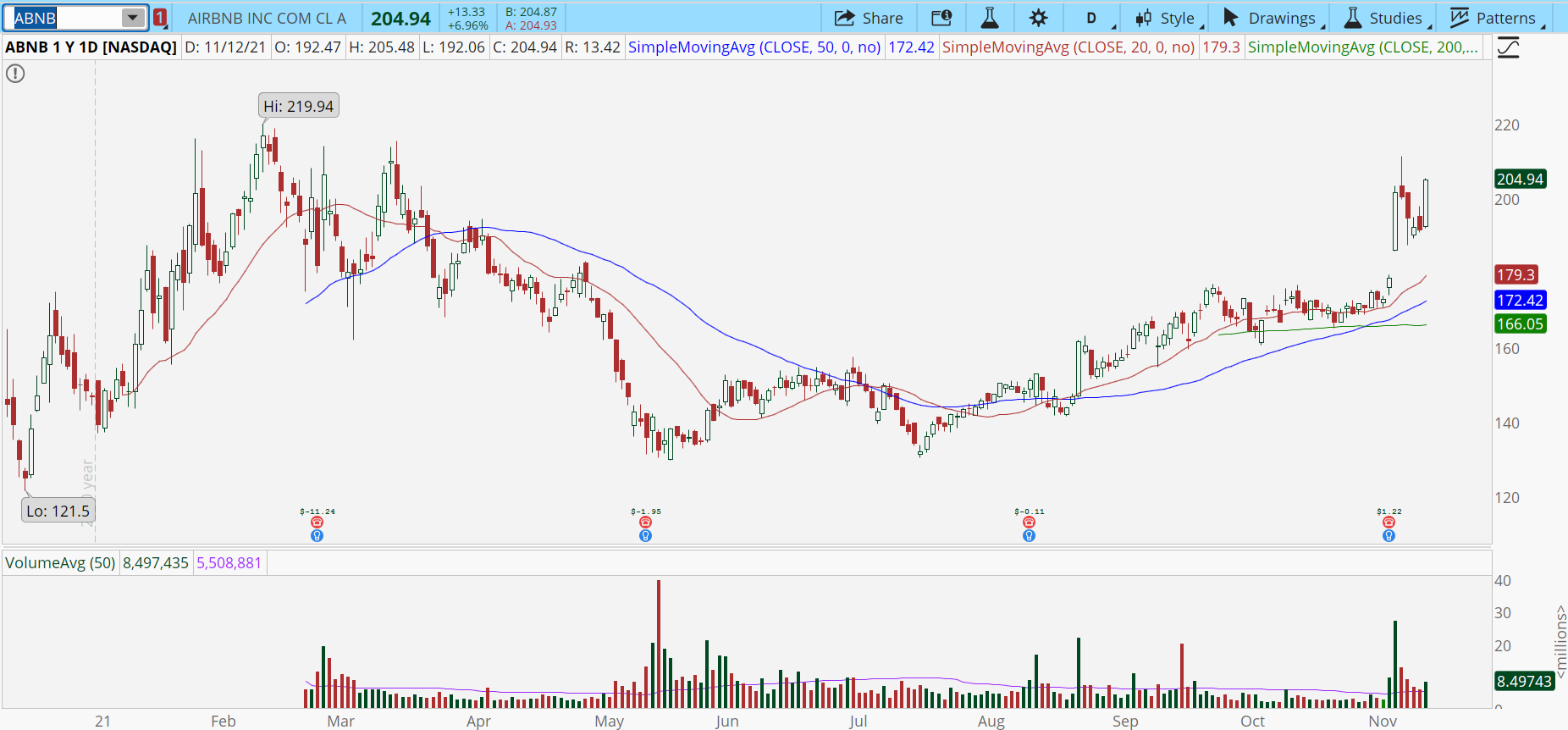Click the November earnings phone icon
1568x730 pixels.
pos(1389,523)
